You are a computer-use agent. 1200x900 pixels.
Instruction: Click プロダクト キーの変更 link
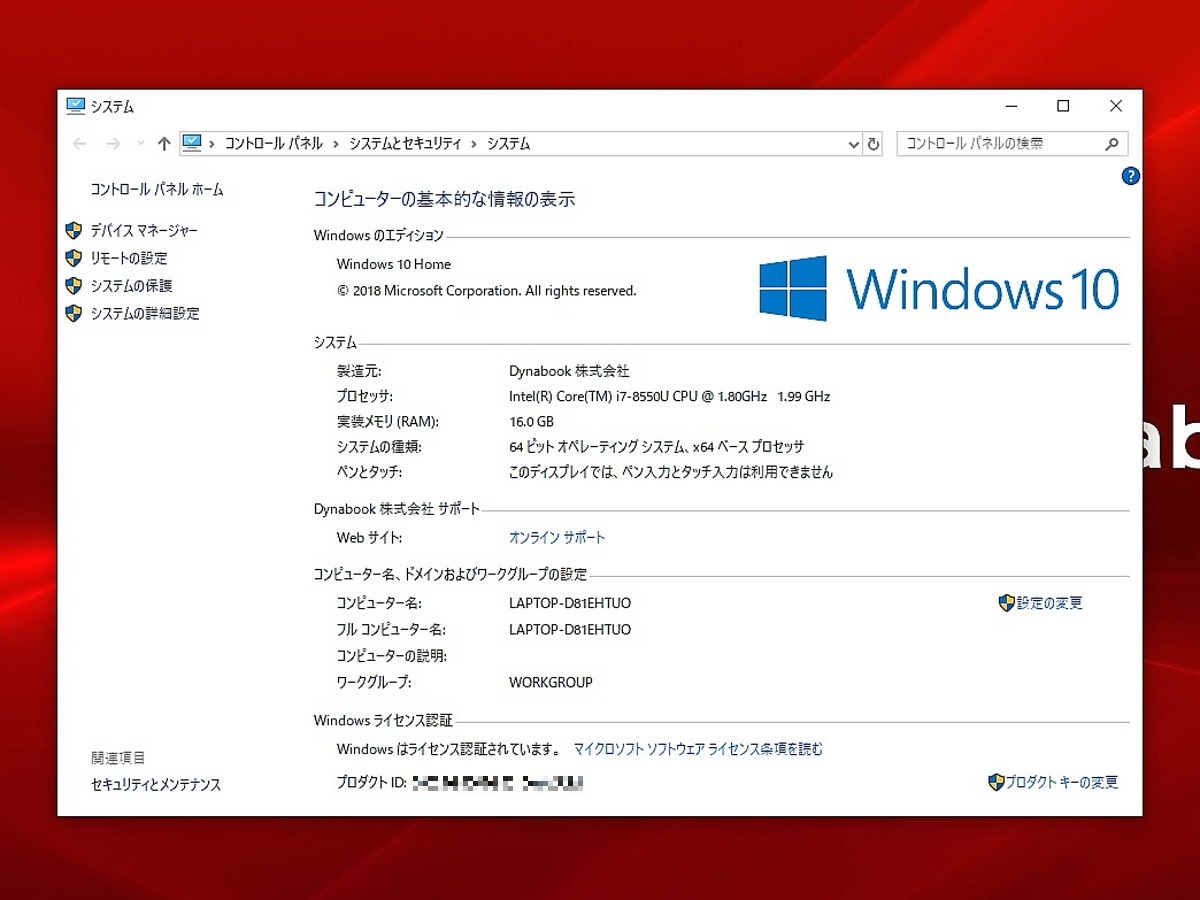coord(1062,782)
